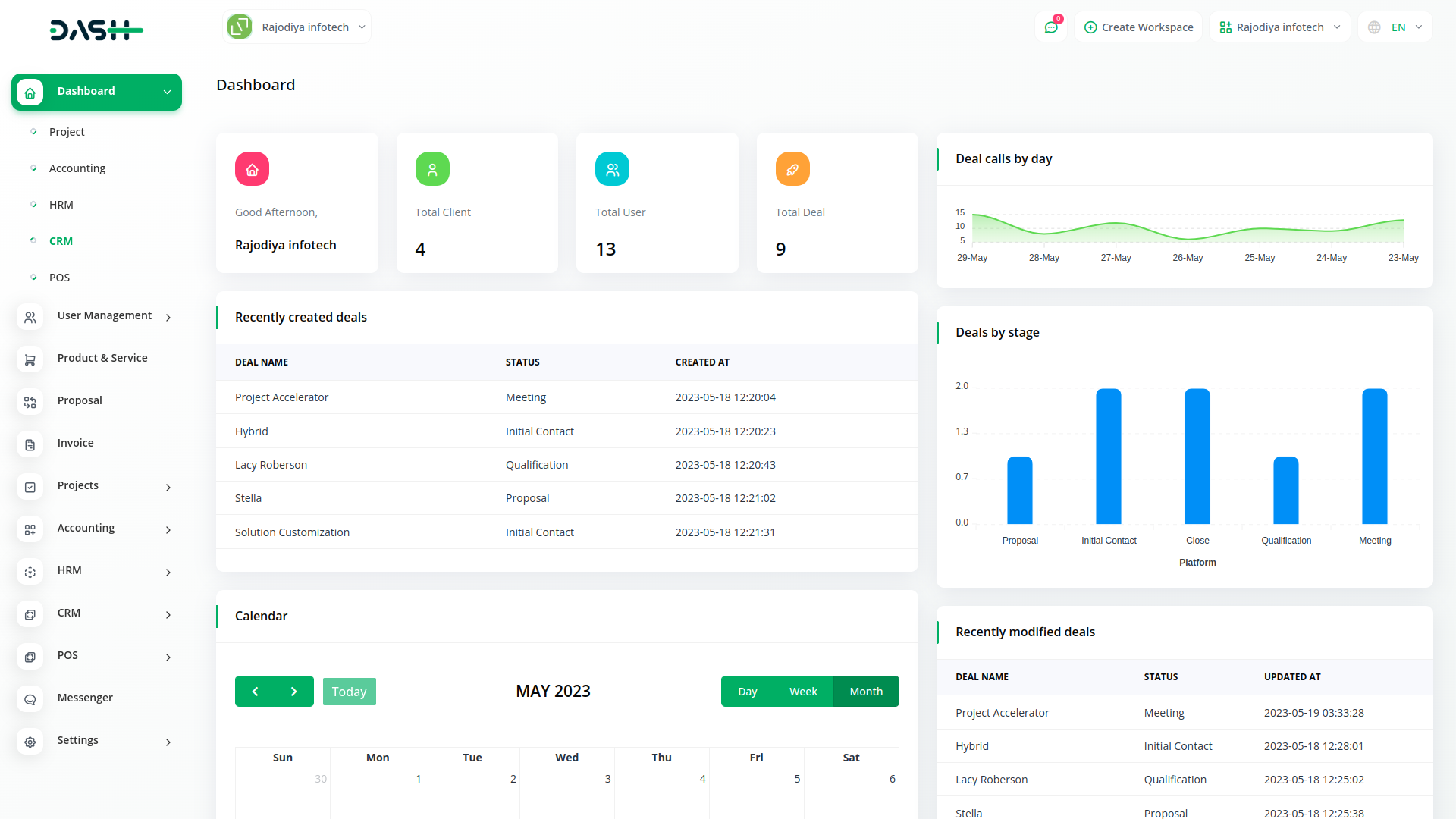This screenshot has width=1456, height=819.
Task: Click the Messenger icon in sidebar
Action: (x=30, y=699)
